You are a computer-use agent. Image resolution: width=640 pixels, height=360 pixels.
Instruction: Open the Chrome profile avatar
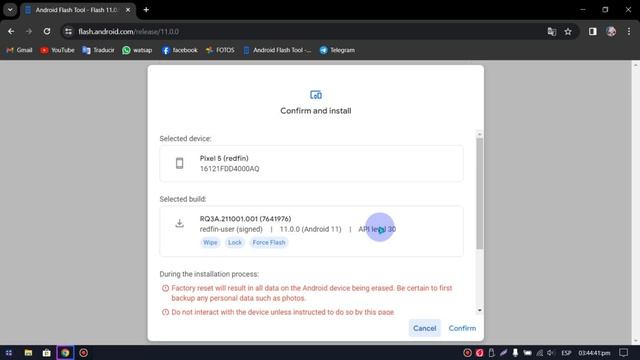click(611, 31)
